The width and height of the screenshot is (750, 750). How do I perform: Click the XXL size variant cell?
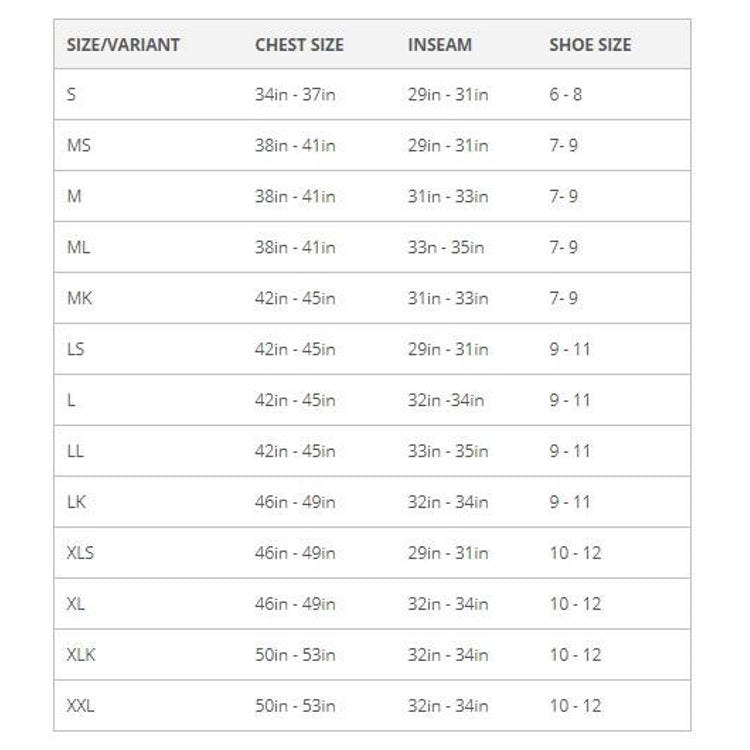80,706
